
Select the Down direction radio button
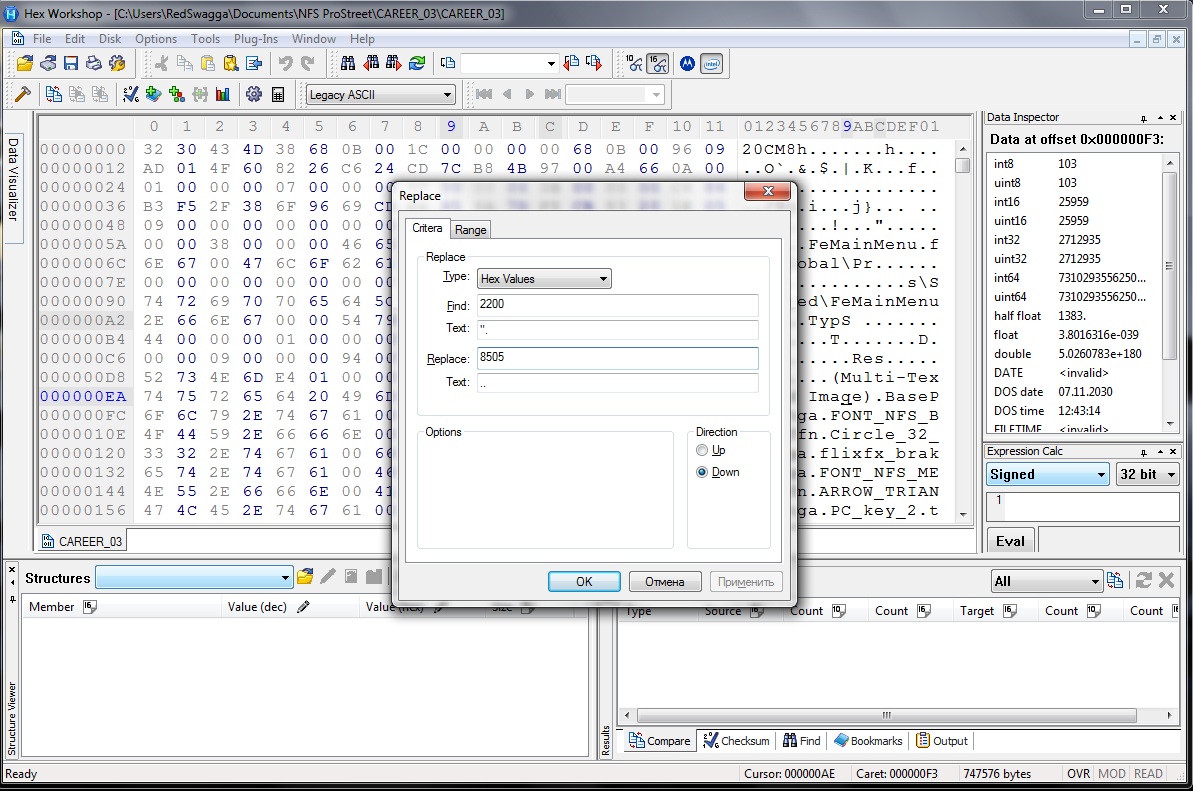click(x=702, y=472)
